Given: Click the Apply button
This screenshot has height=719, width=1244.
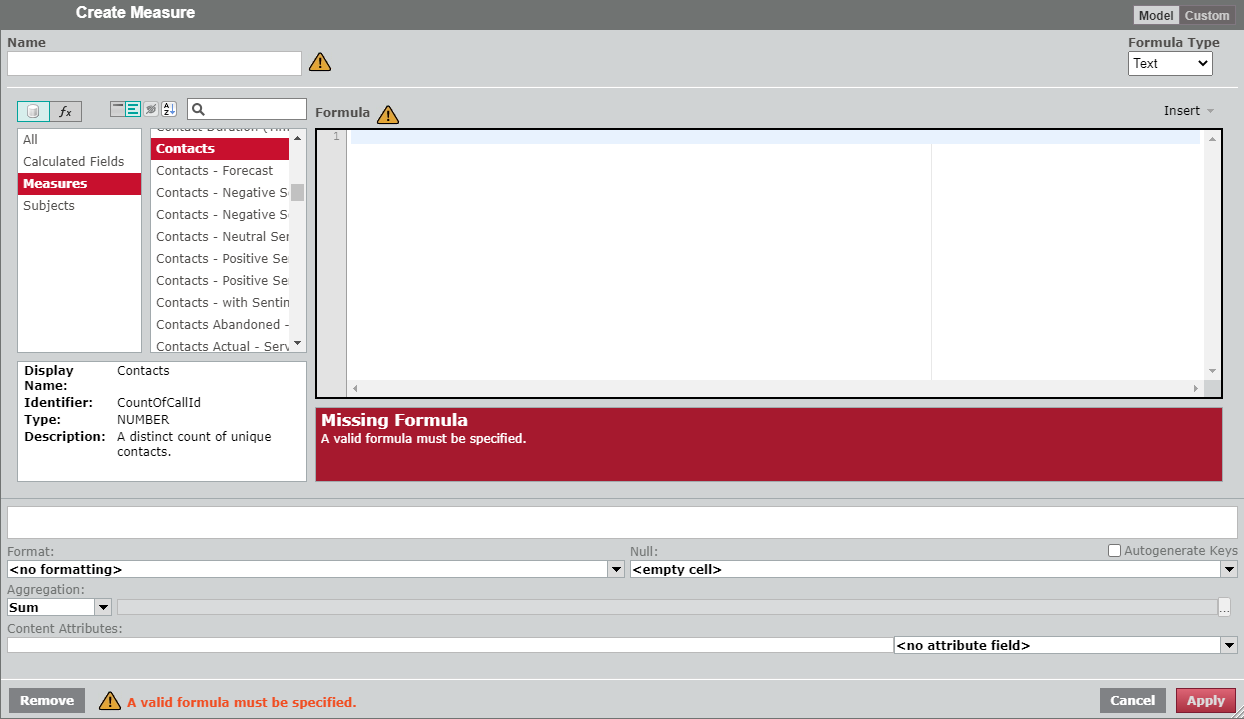Looking at the screenshot, I should point(1205,700).
